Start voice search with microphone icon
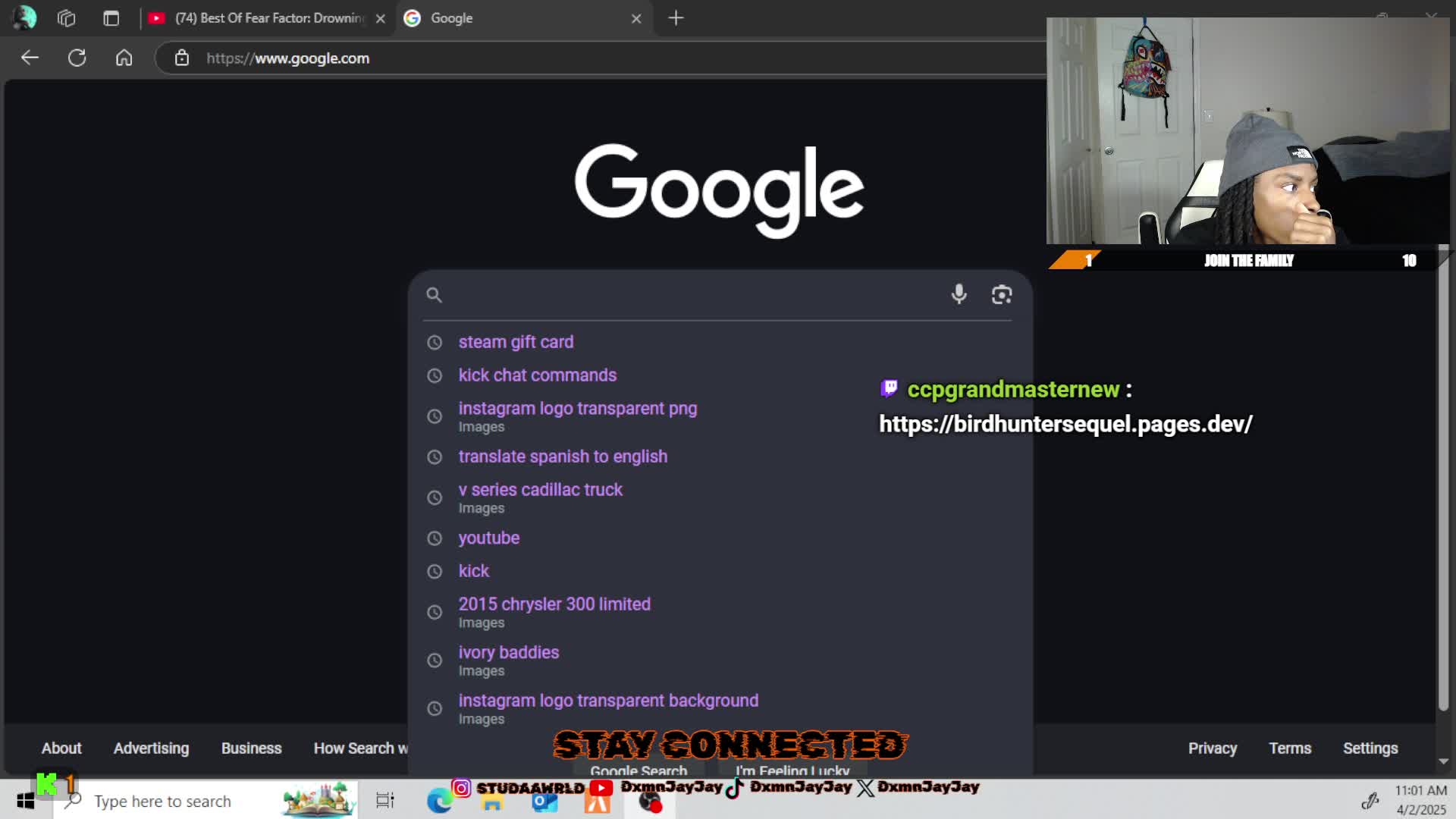The image size is (1456, 819). 959,294
